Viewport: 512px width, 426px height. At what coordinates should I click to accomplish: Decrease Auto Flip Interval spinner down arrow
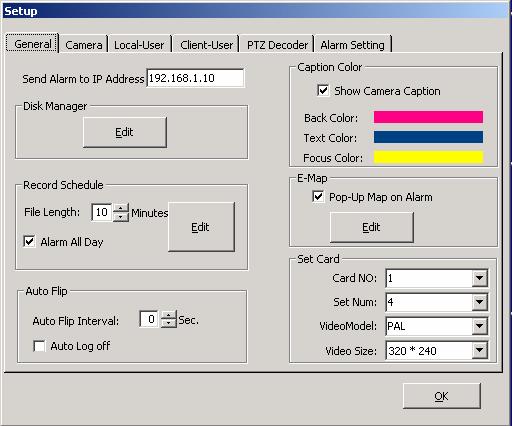pyautogui.click(x=169, y=324)
